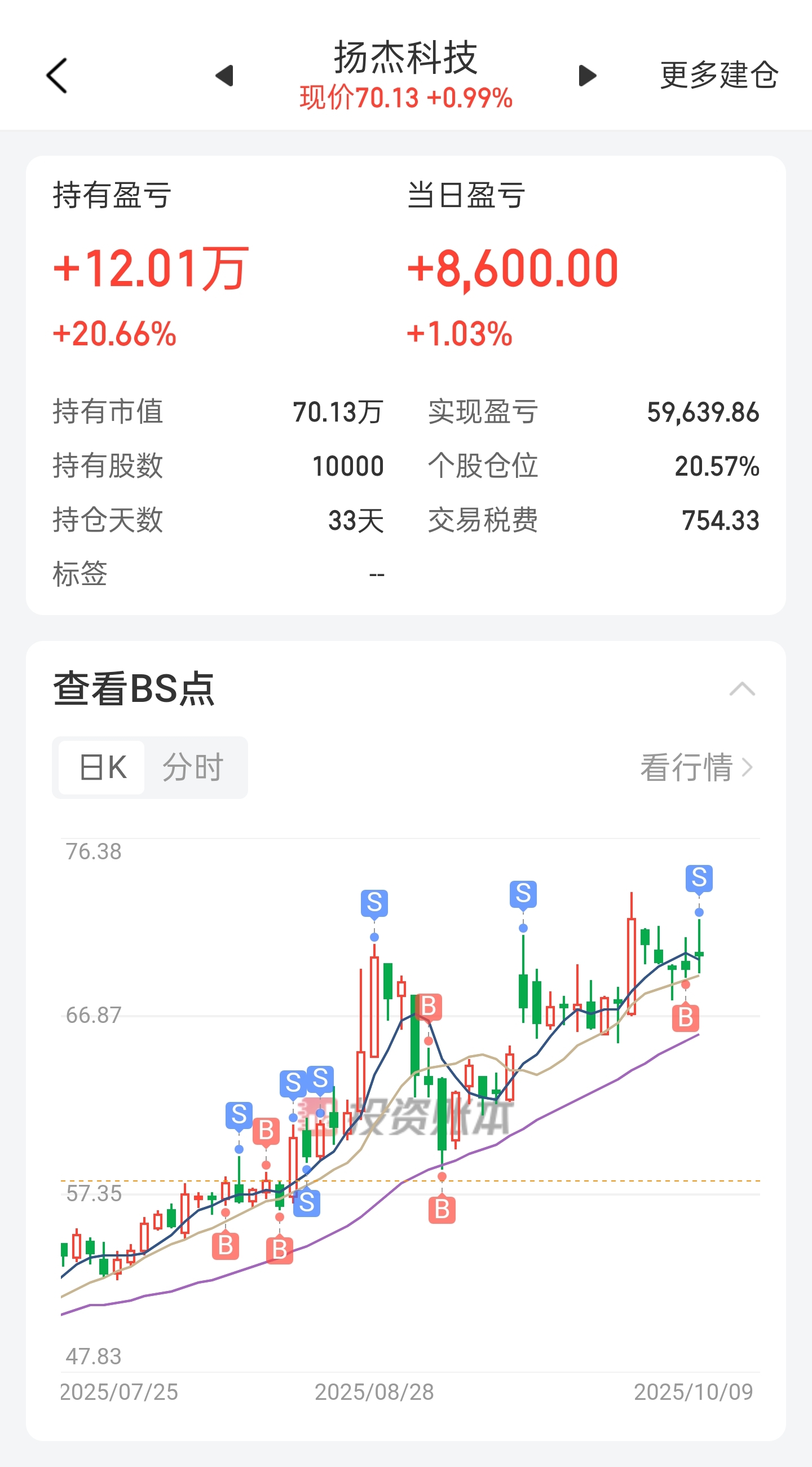
Task: Switch to the 分时 tab
Action: (192, 767)
